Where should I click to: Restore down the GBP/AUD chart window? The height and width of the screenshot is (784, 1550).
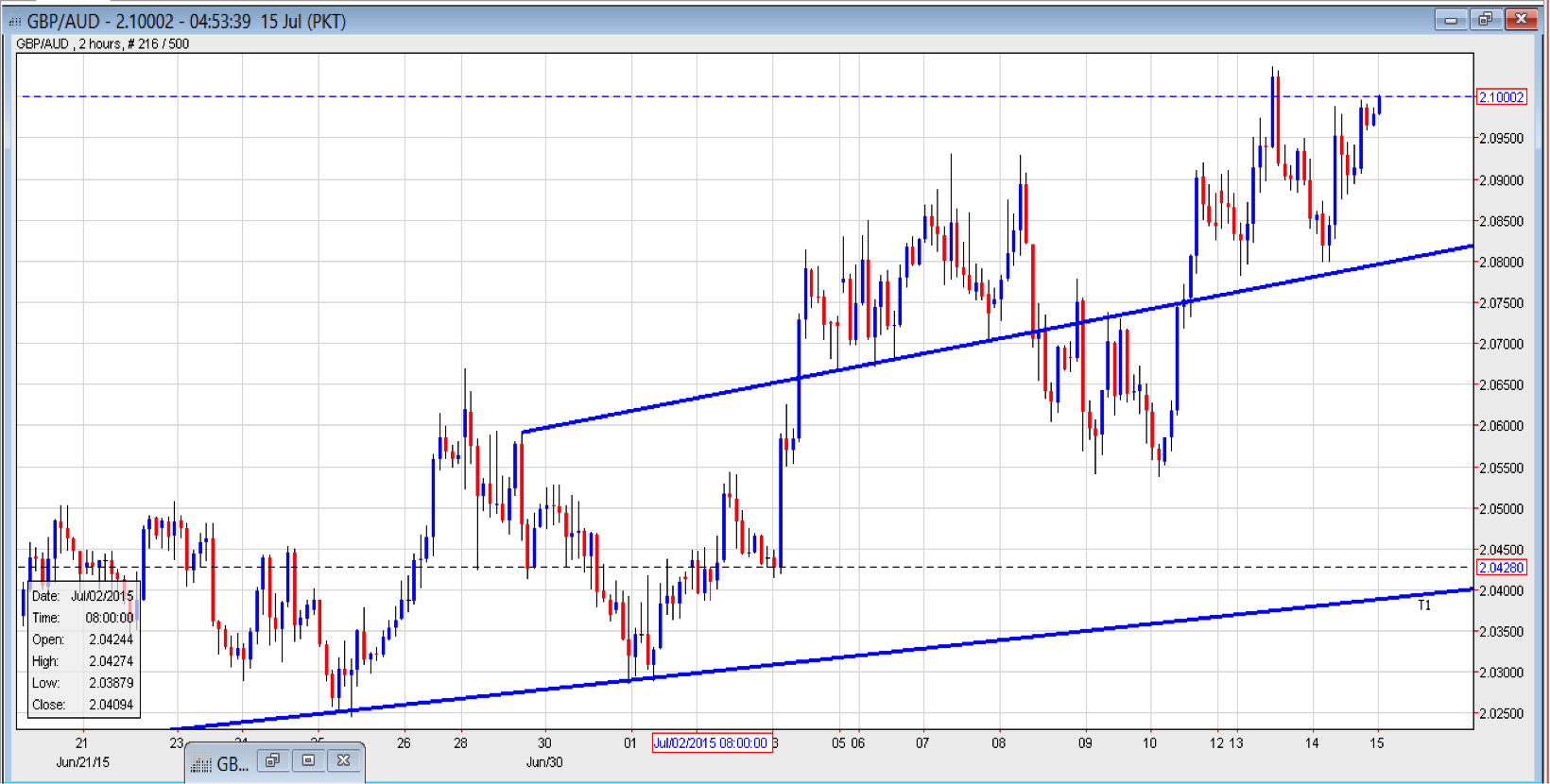(x=1485, y=19)
